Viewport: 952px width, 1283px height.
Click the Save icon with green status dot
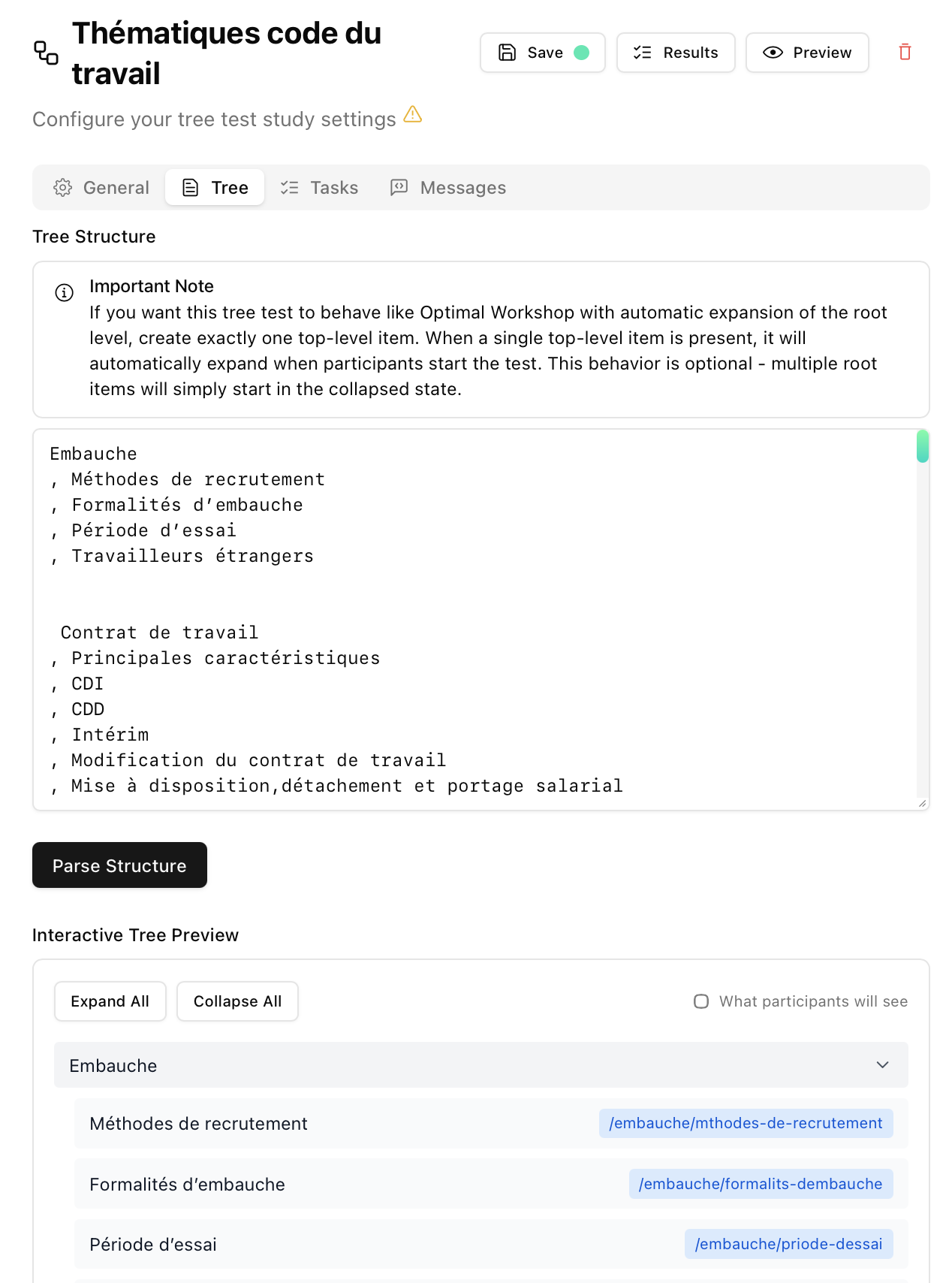pyautogui.click(x=508, y=53)
